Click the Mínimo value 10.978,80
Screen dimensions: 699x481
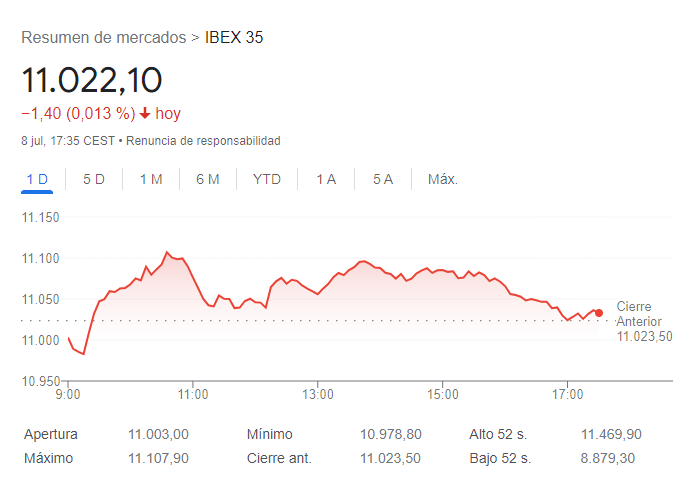tap(391, 434)
